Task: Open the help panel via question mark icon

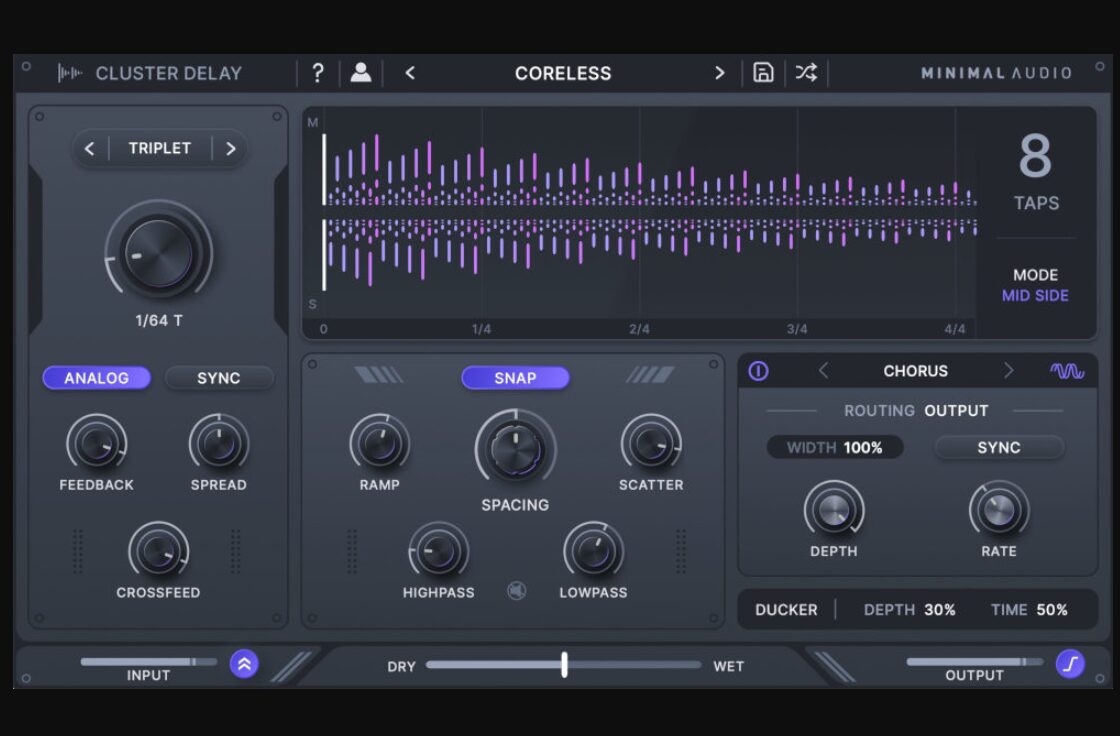Action: coord(318,72)
